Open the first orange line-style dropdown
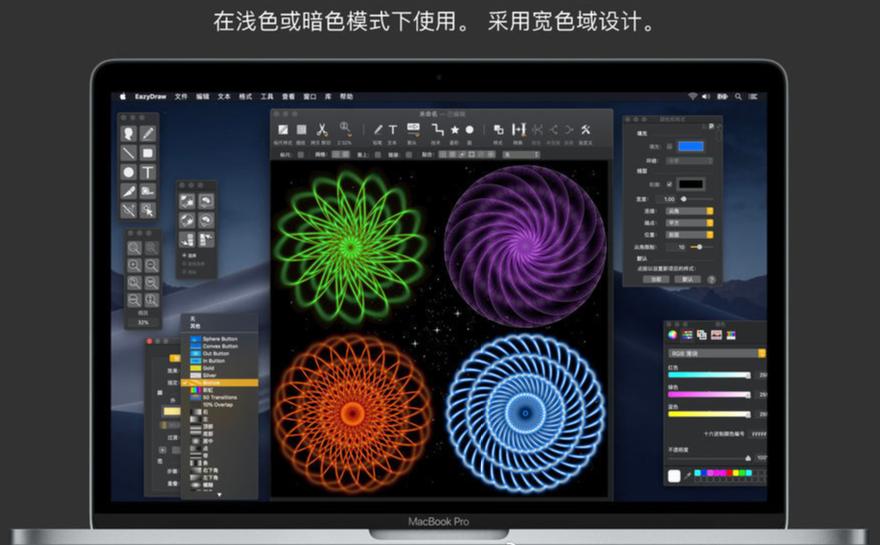Screen dimensions: 880x545 [x=710, y=211]
